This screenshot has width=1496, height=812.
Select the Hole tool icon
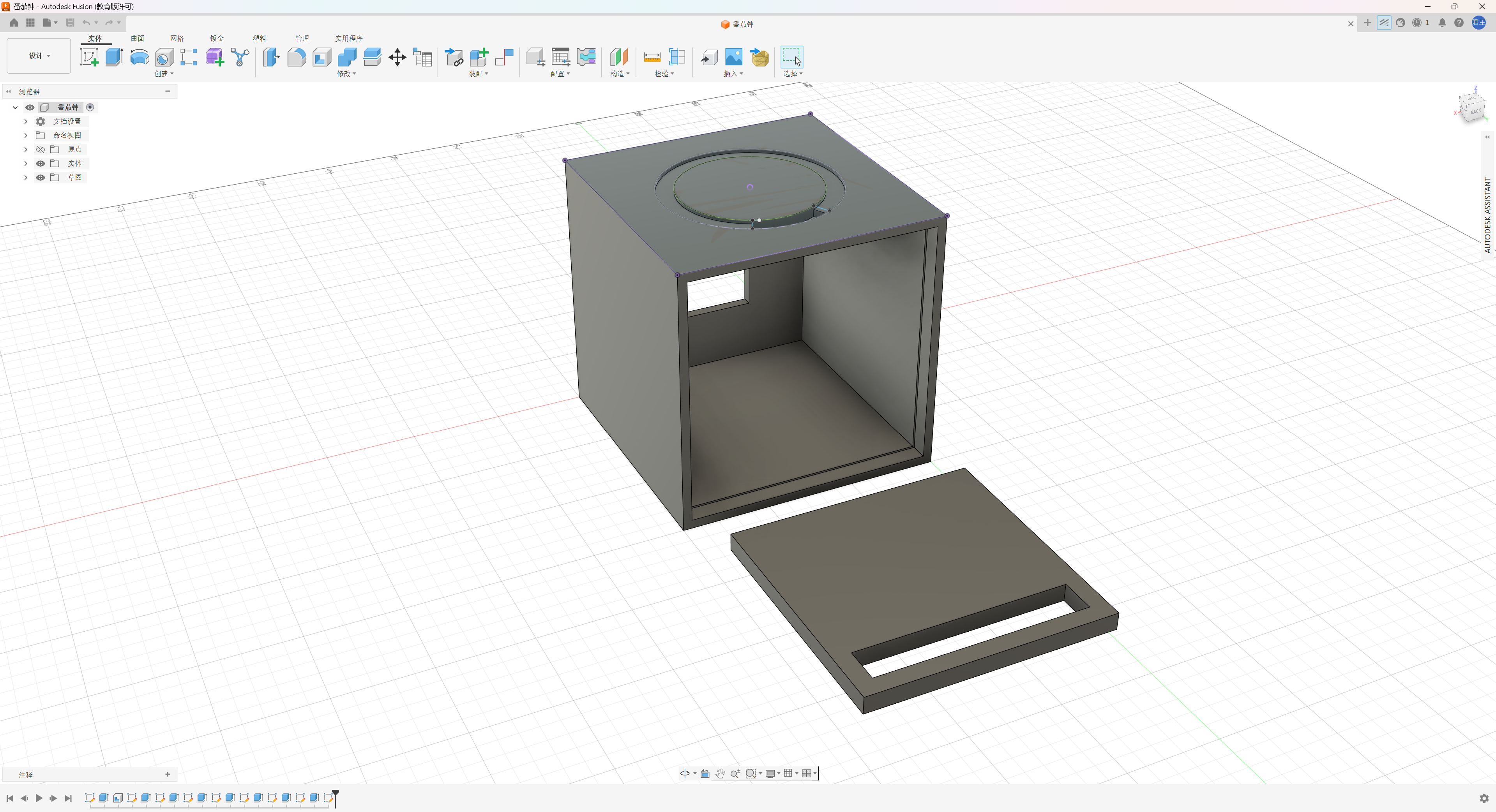click(x=164, y=57)
